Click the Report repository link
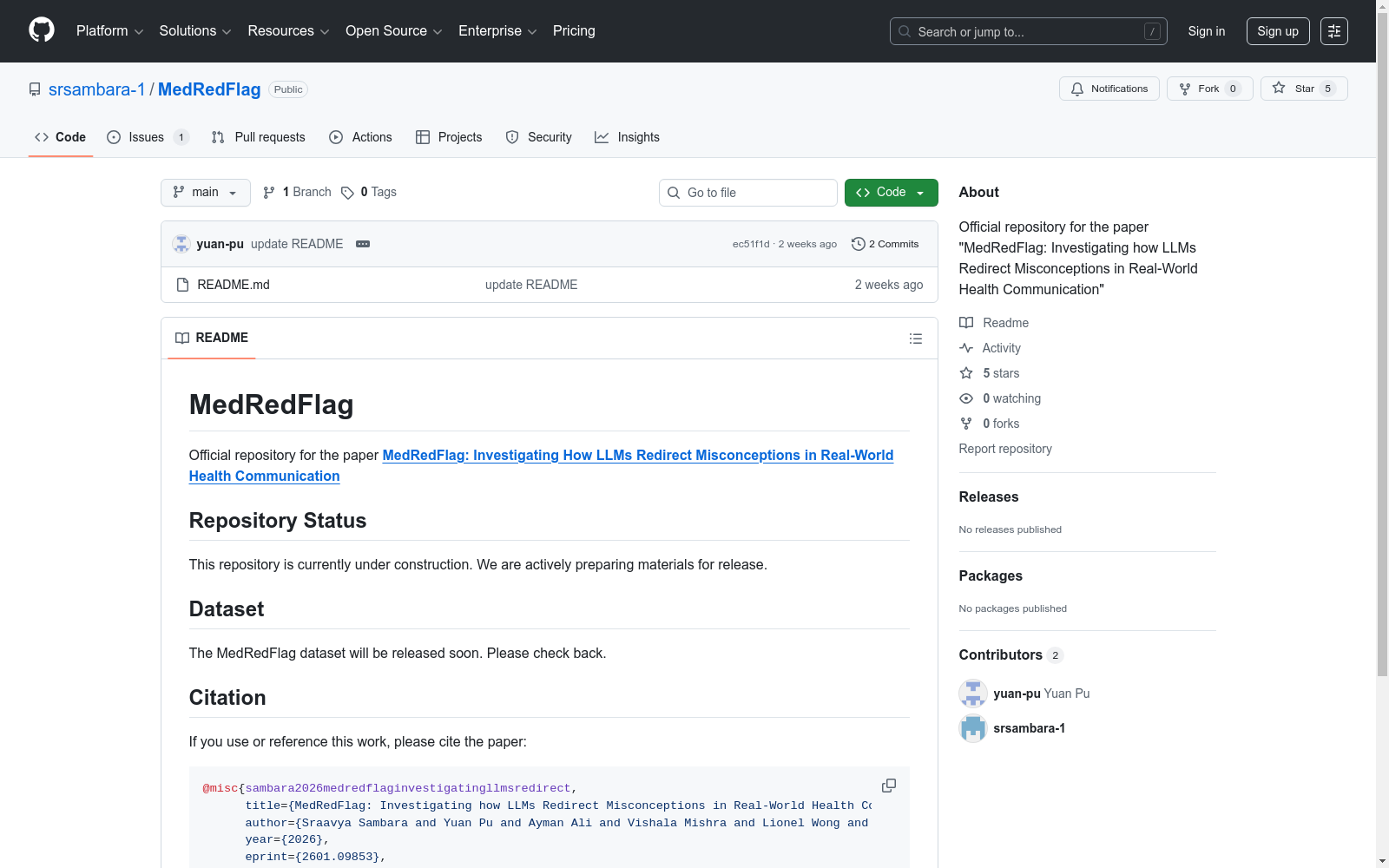Screen dimensions: 1389x868 1005,449
